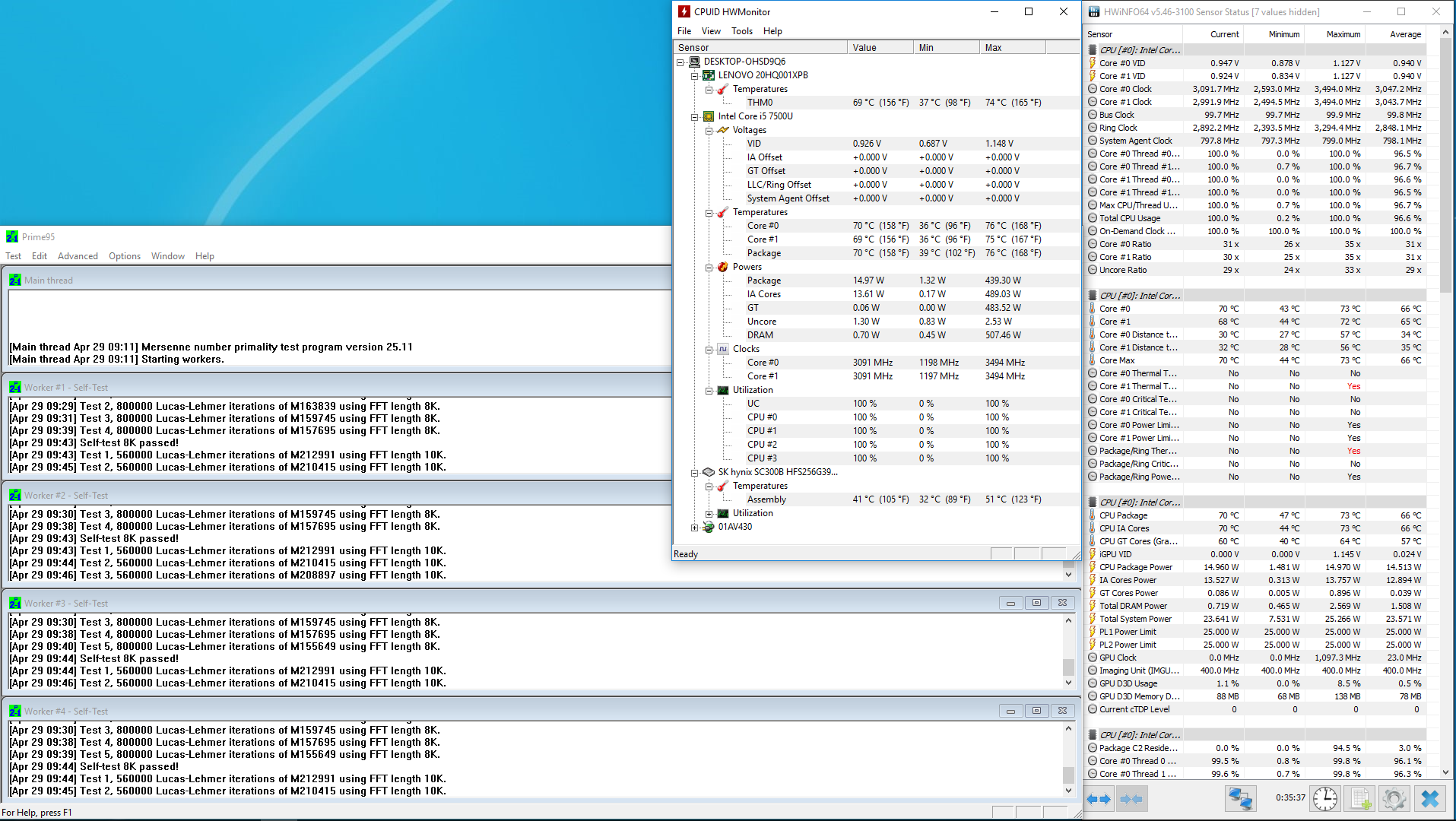The height and width of the screenshot is (821, 1456).
Task: Click the Worker #2 Self-Test window icon
Action: coord(15,496)
